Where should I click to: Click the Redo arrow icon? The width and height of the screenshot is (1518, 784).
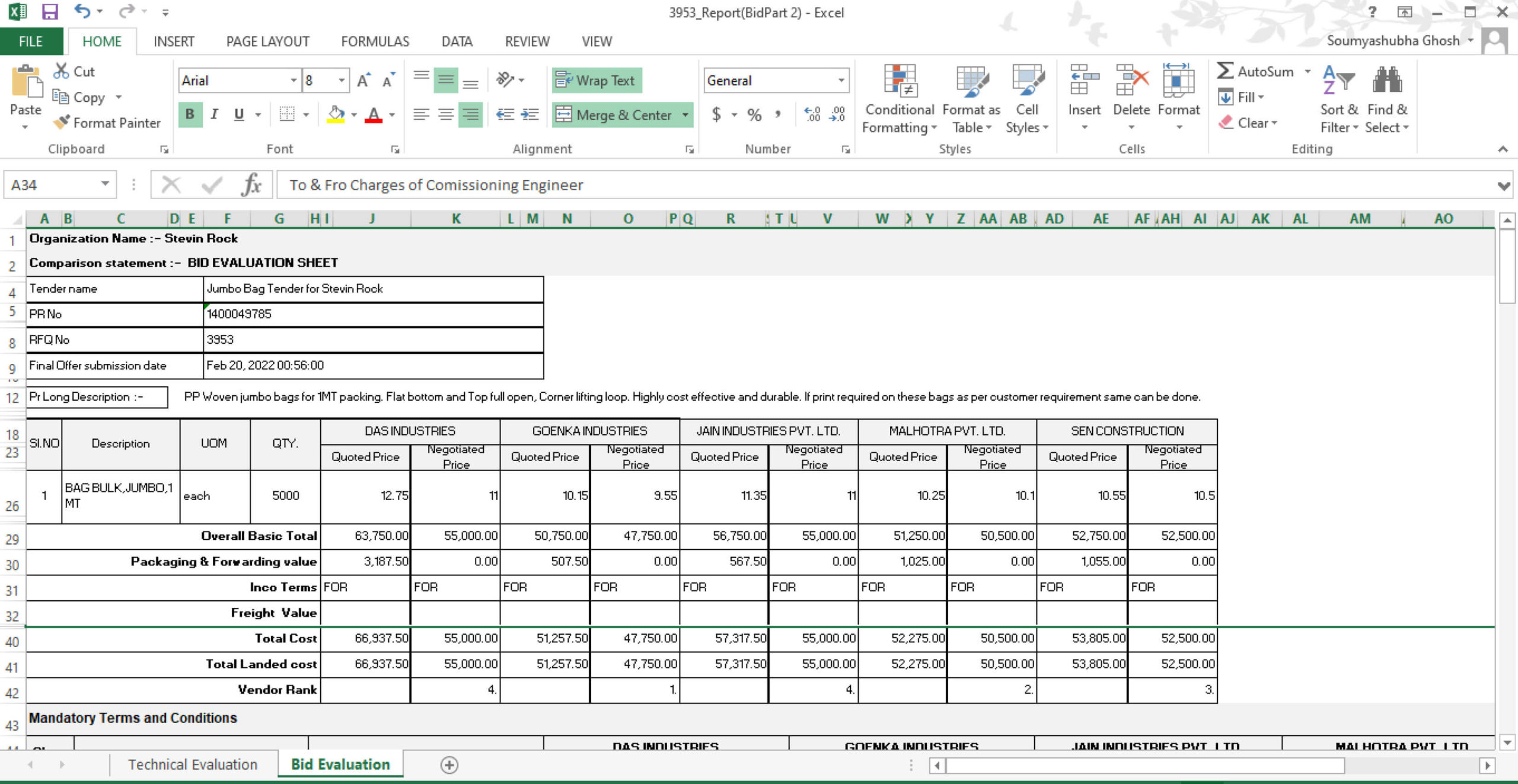[x=126, y=11]
